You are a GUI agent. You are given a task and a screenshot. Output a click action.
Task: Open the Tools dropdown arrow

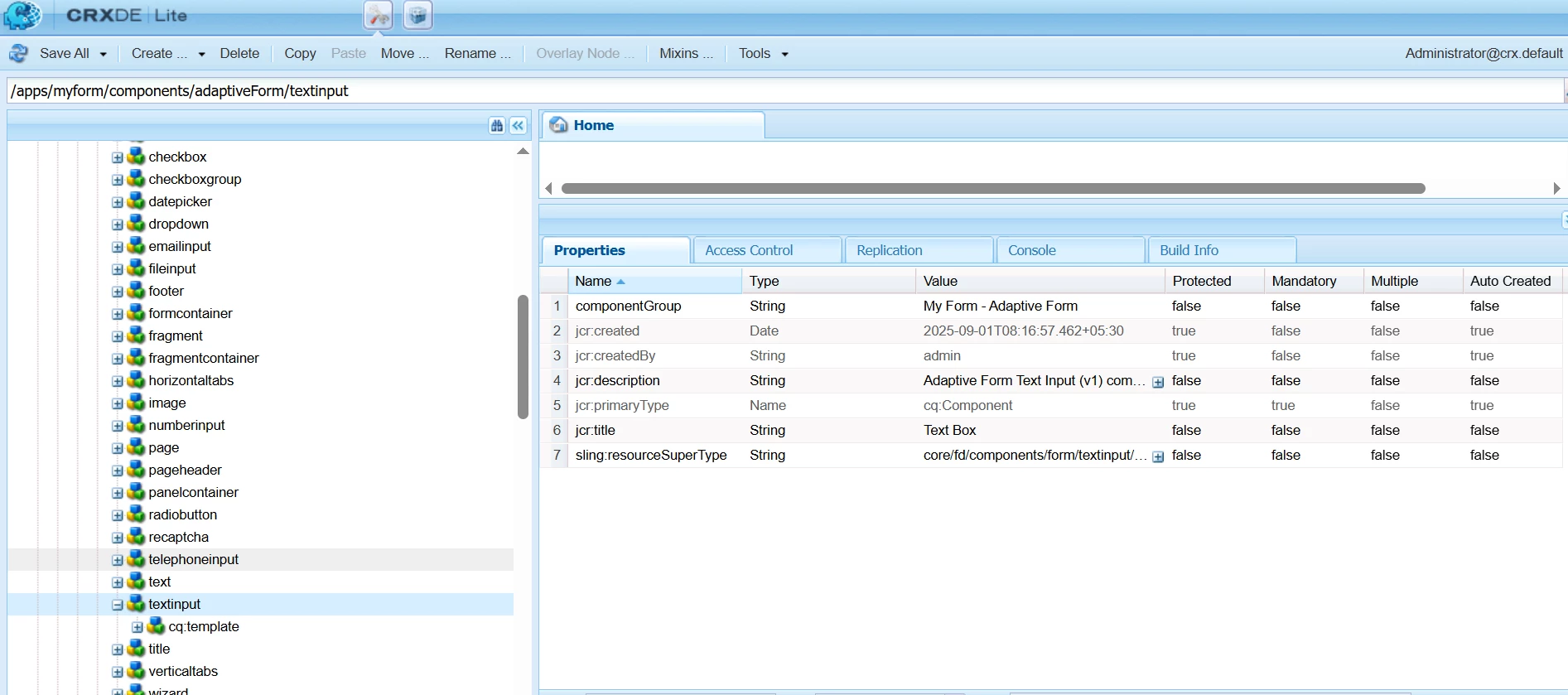pyautogui.click(x=784, y=55)
